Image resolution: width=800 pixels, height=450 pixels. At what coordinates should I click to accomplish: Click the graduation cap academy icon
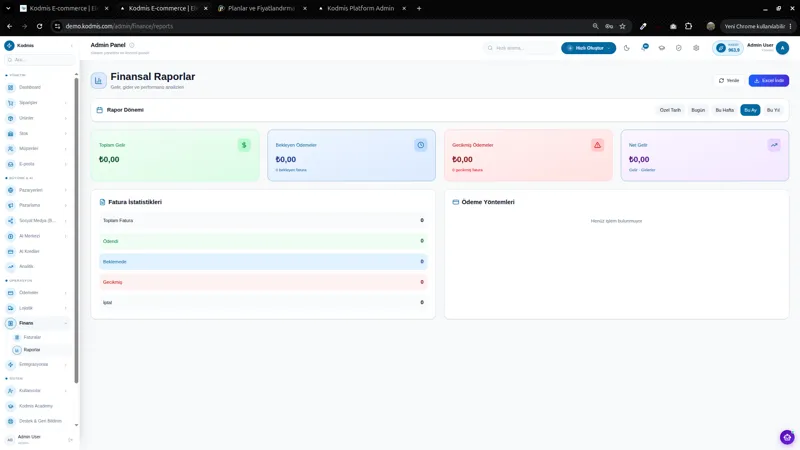pyautogui.click(x=662, y=48)
